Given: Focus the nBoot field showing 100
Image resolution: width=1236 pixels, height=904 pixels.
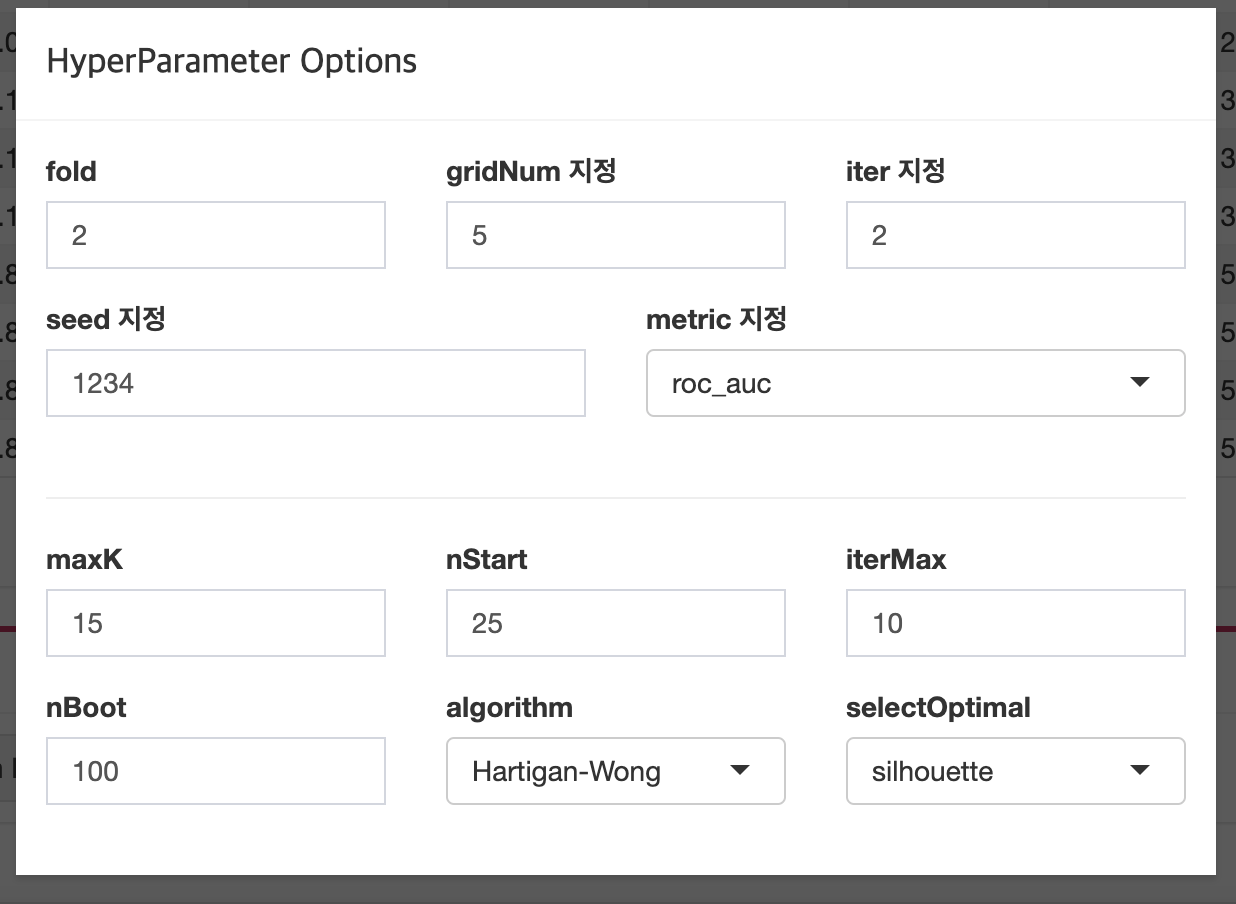Looking at the screenshot, I should click(215, 771).
